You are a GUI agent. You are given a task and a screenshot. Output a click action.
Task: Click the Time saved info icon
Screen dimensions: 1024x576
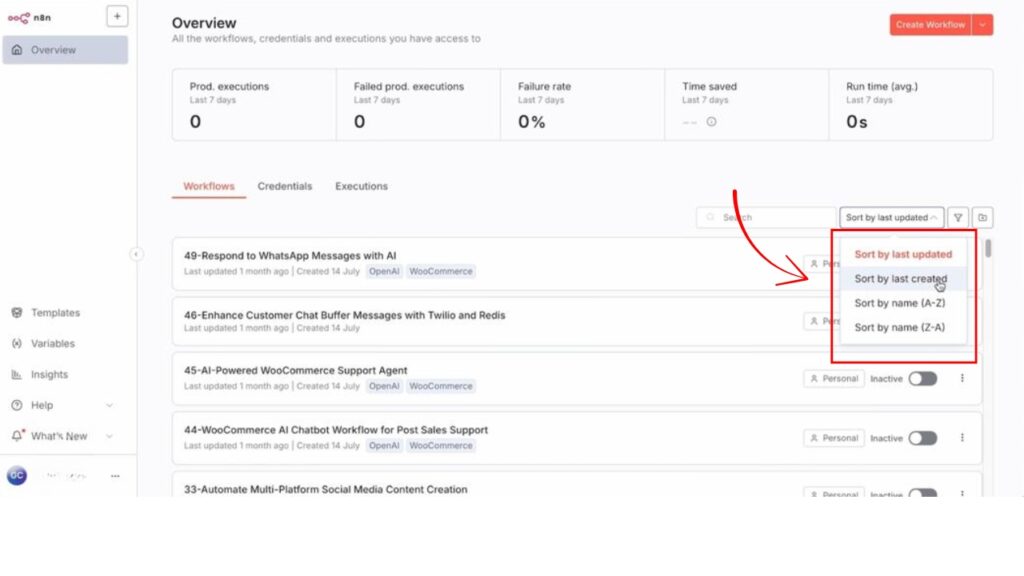coord(712,122)
